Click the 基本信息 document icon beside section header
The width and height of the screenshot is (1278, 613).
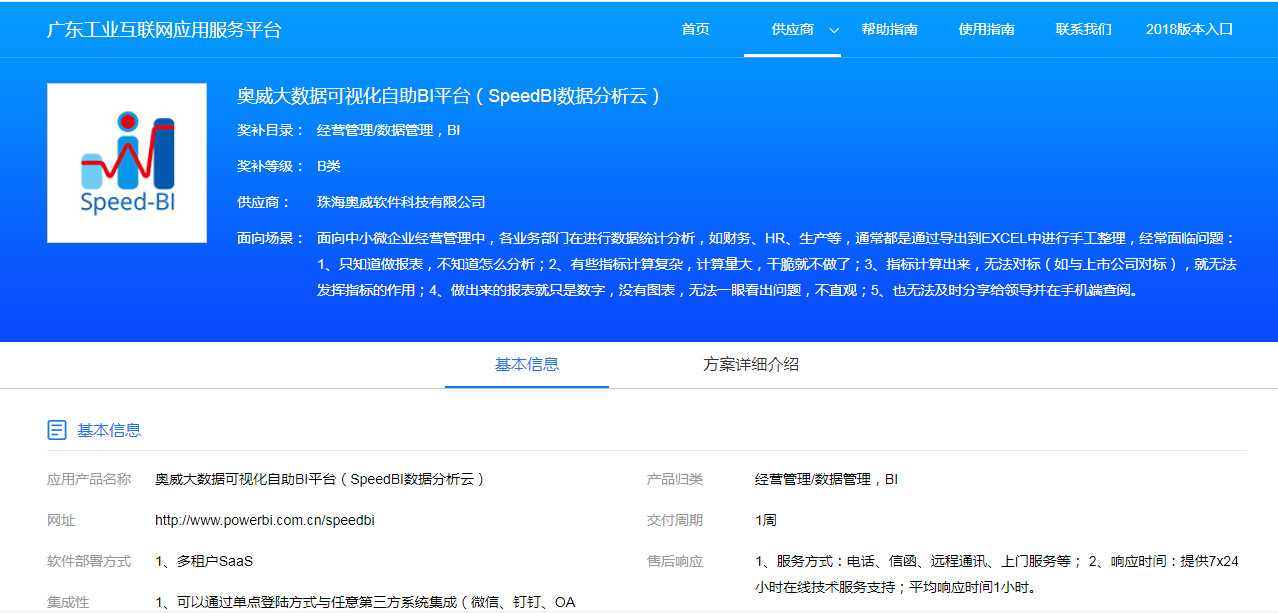(x=55, y=429)
